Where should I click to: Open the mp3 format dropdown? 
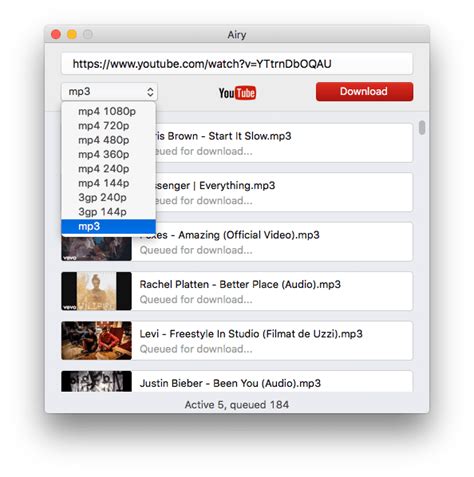[109, 92]
